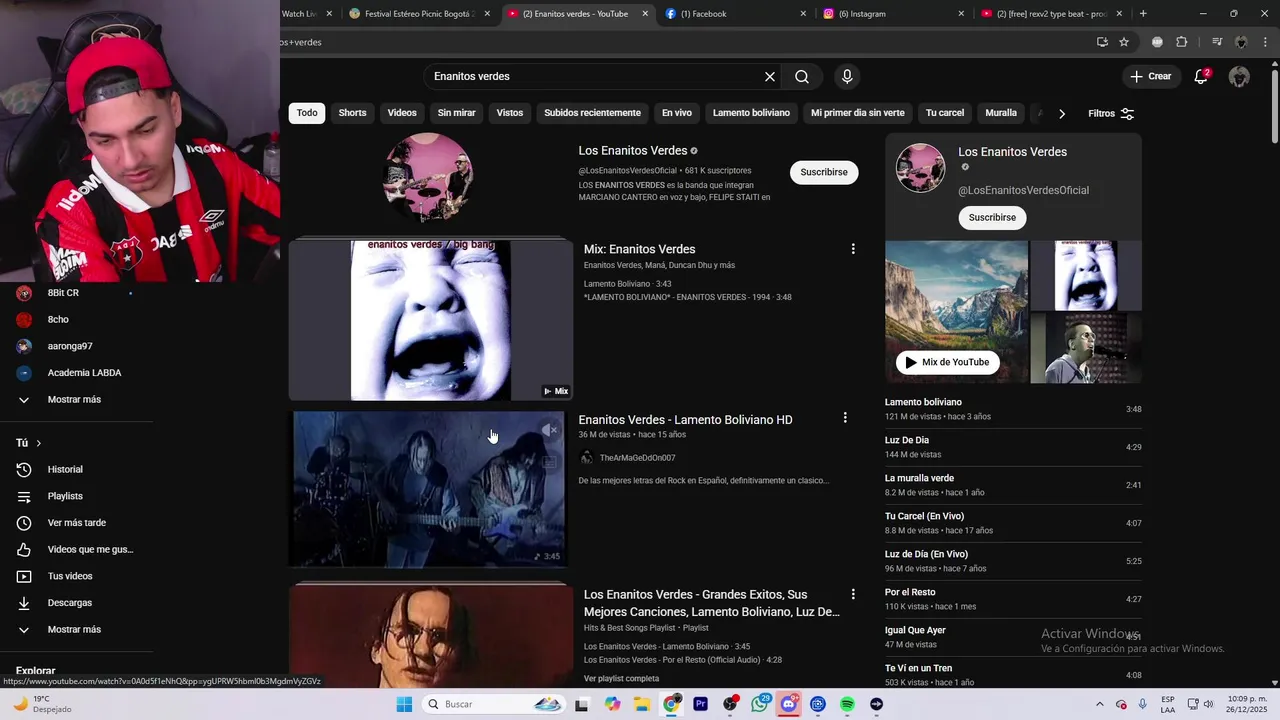
Task: Open options for Grandes Exitos playlist result
Action: click(853, 594)
